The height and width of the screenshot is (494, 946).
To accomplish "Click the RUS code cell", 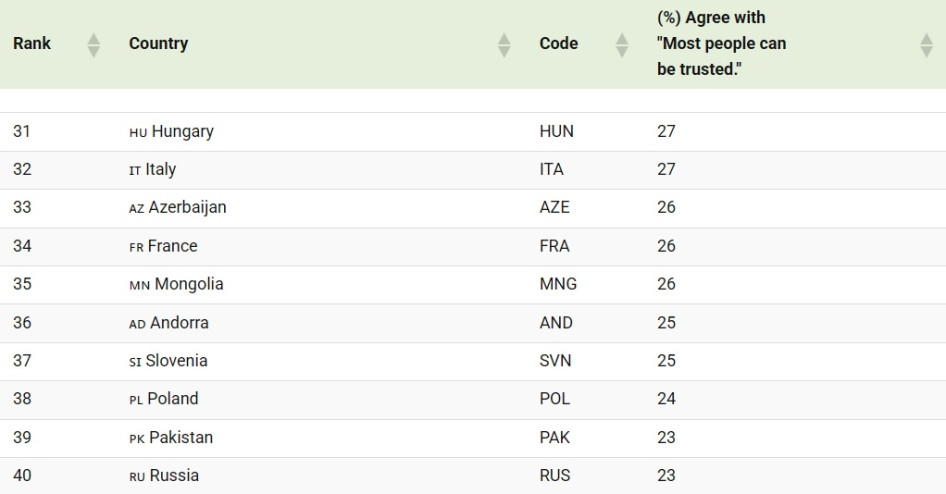I will click(x=555, y=476).
